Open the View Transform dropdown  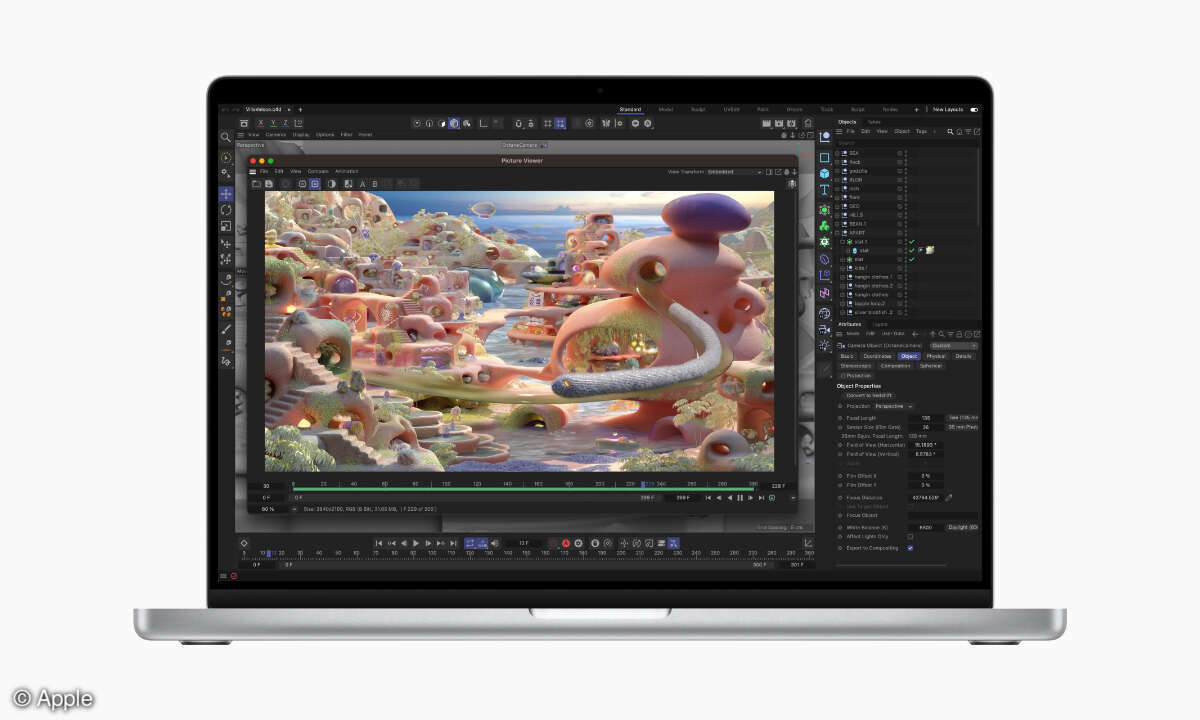coord(735,172)
